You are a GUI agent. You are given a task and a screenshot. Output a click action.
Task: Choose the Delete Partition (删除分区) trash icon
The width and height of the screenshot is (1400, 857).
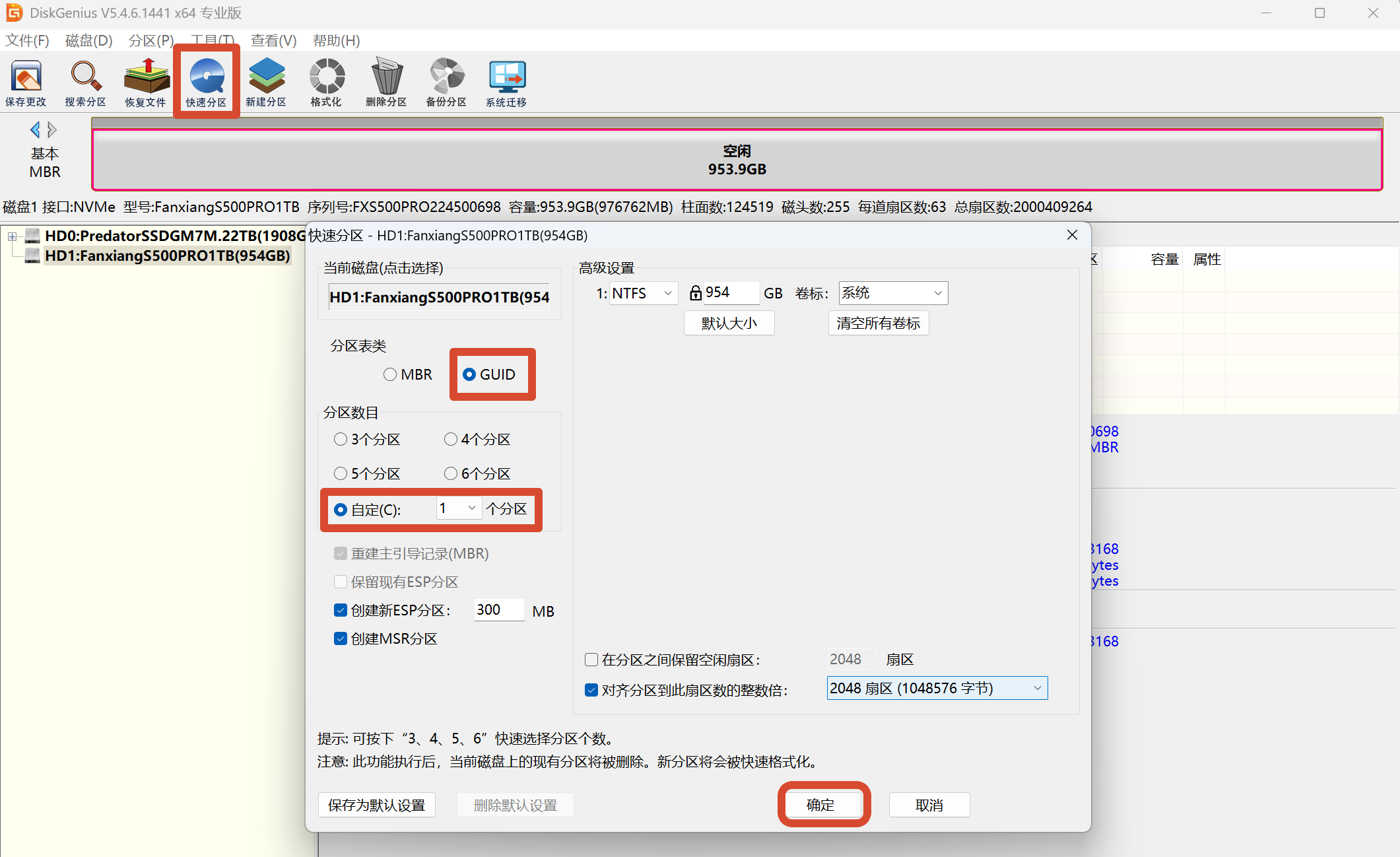click(386, 83)
